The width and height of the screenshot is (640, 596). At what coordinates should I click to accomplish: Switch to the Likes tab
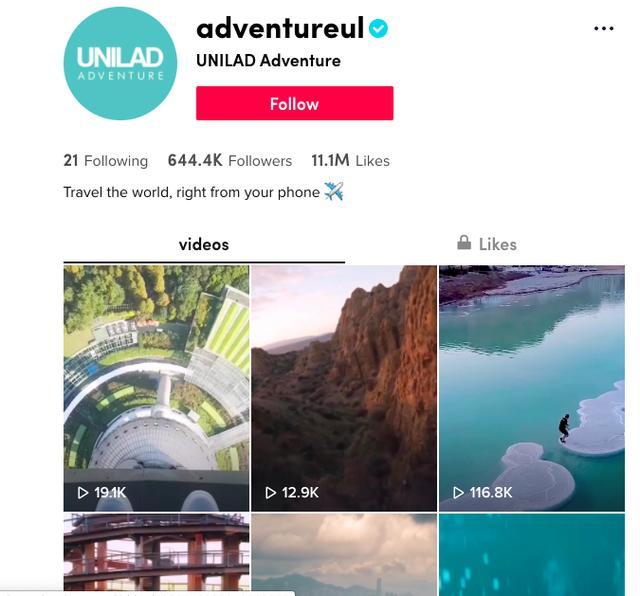tap(487, 245)
